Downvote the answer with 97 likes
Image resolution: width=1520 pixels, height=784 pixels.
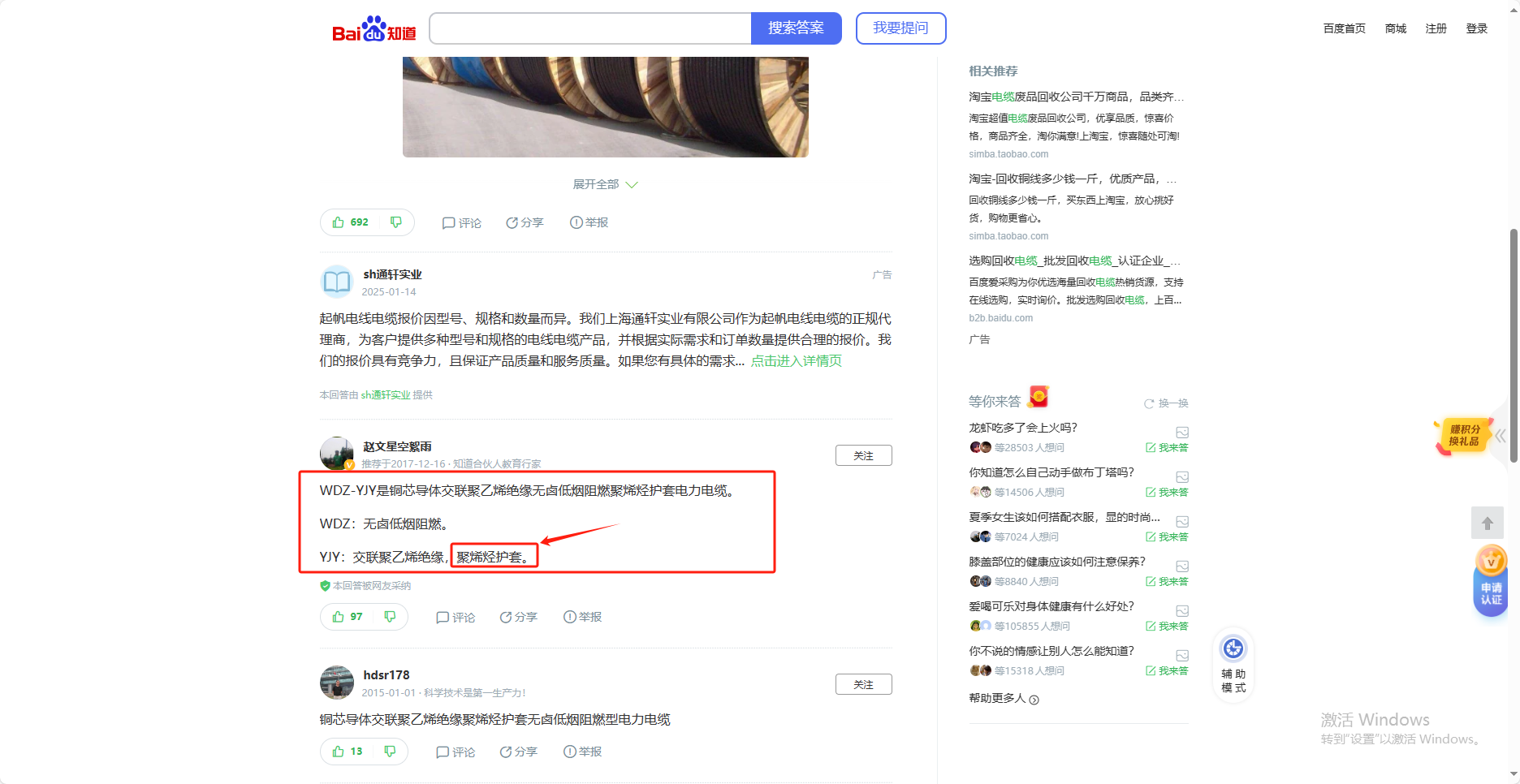[390, 617]
